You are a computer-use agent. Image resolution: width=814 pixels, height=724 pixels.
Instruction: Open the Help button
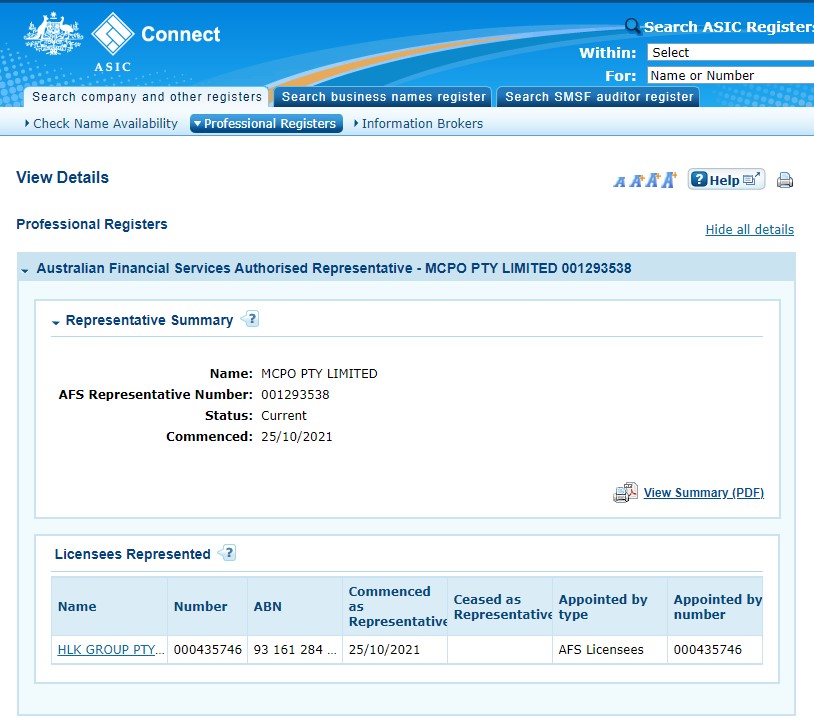[726, 180]
